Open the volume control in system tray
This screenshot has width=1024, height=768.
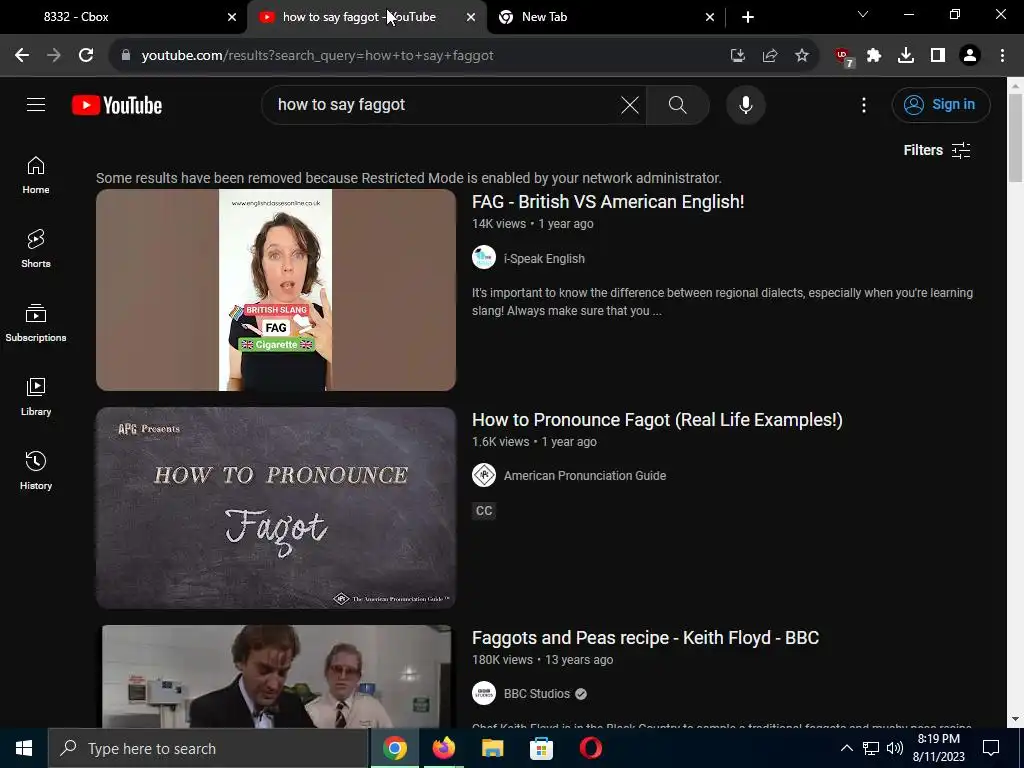[x=895, y=748]
